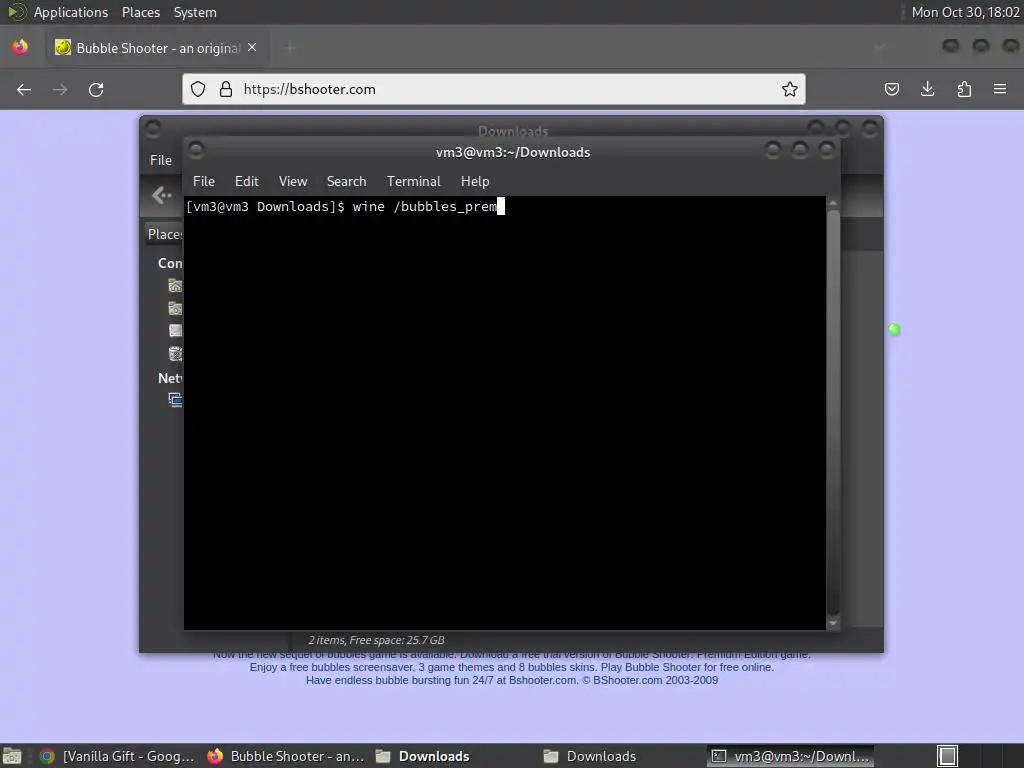Open the extensions puzzle icon
Image resolution: width=1024 pixels, height=768 pixels.
[x=964, y=89]
